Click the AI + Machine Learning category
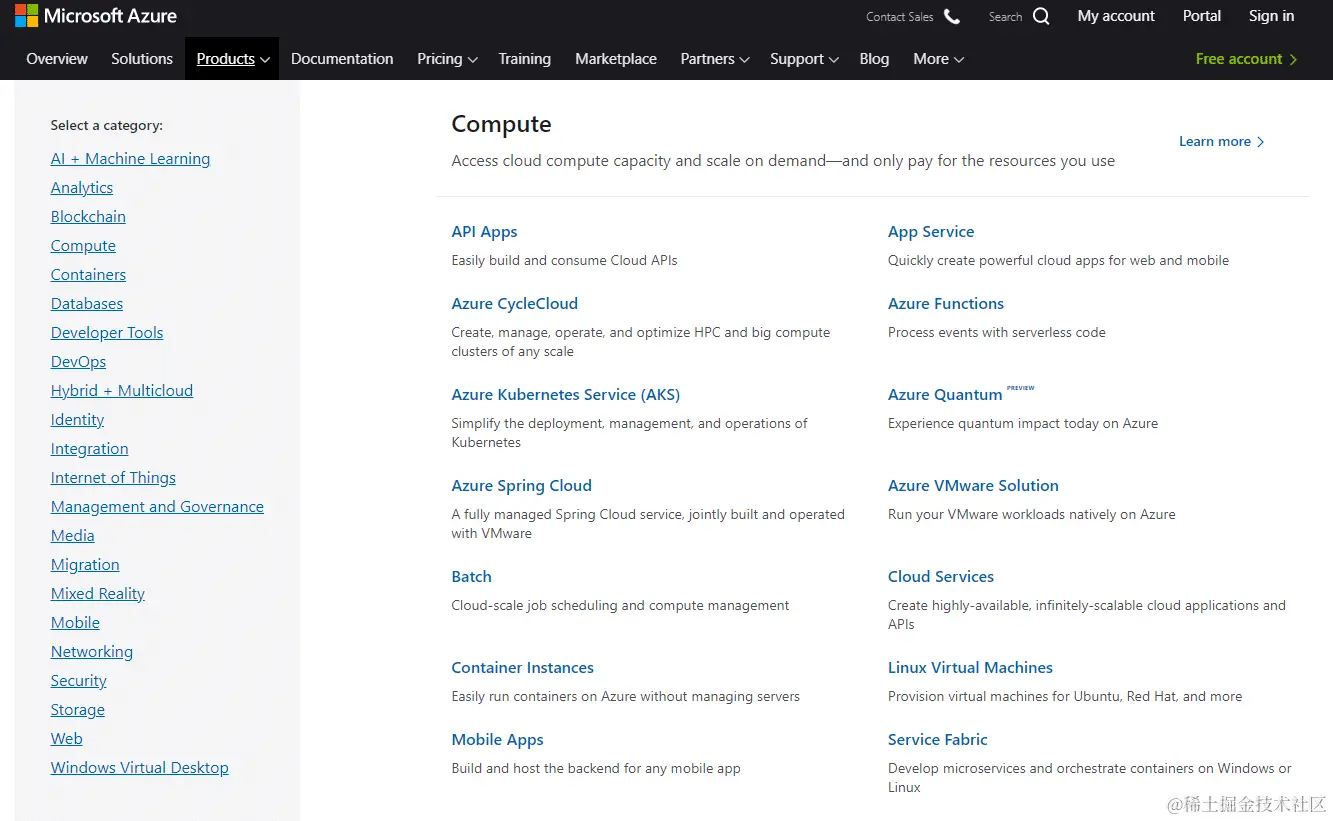This screenshot has height=821, width=1333. click(x=130, y=158)
